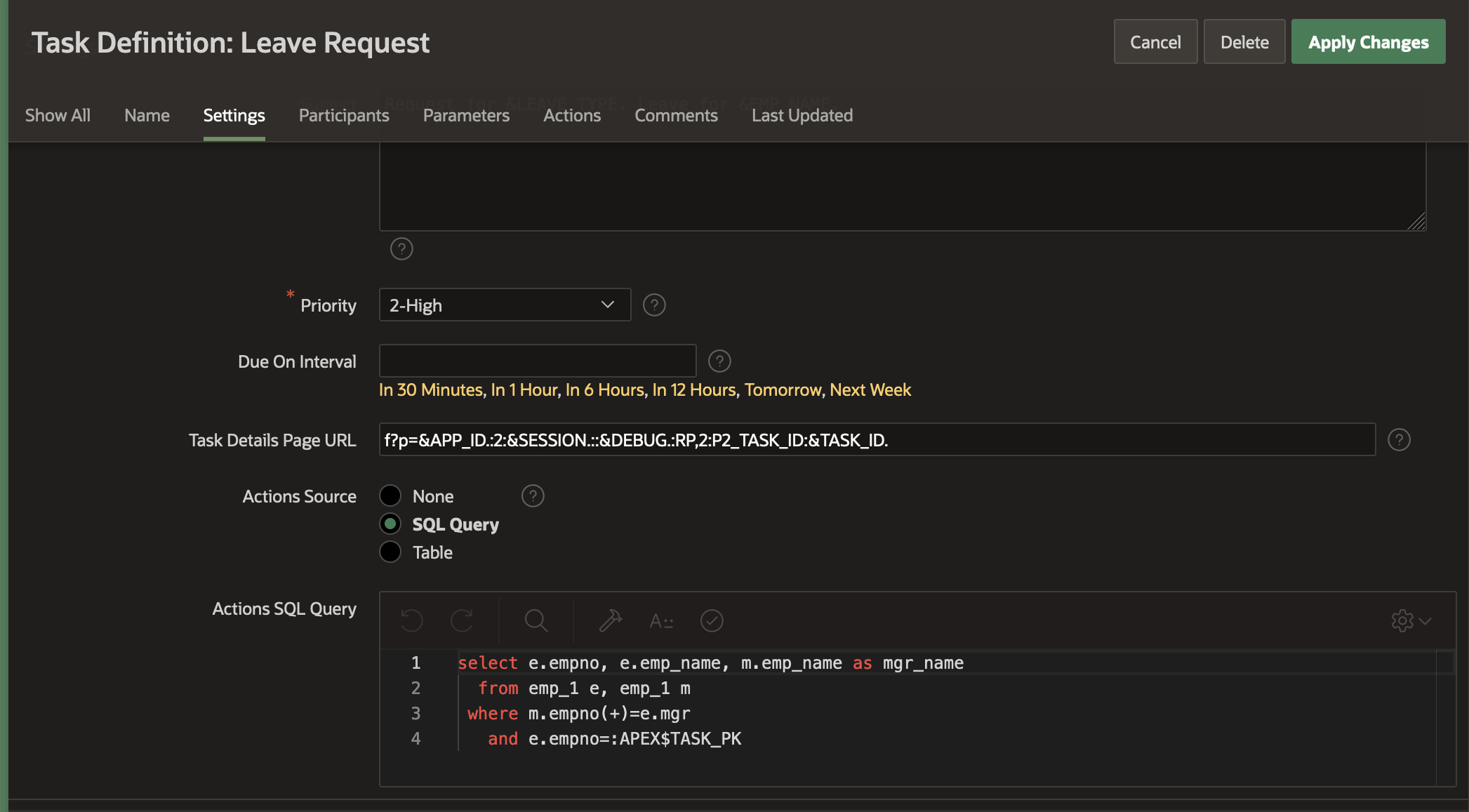Click the textarea resize handle
The height and width of the screenshot is (812, 1469).
[1417, 222]
